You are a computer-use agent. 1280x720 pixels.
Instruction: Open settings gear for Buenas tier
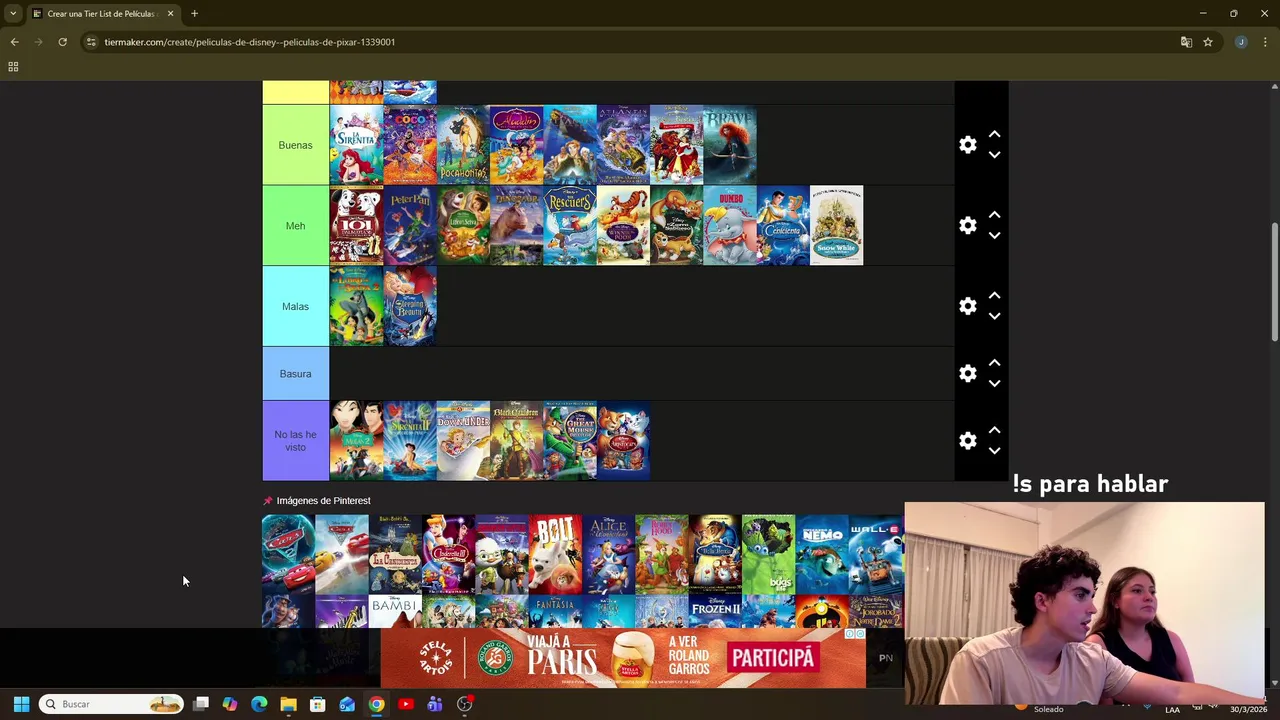point(967,145)
